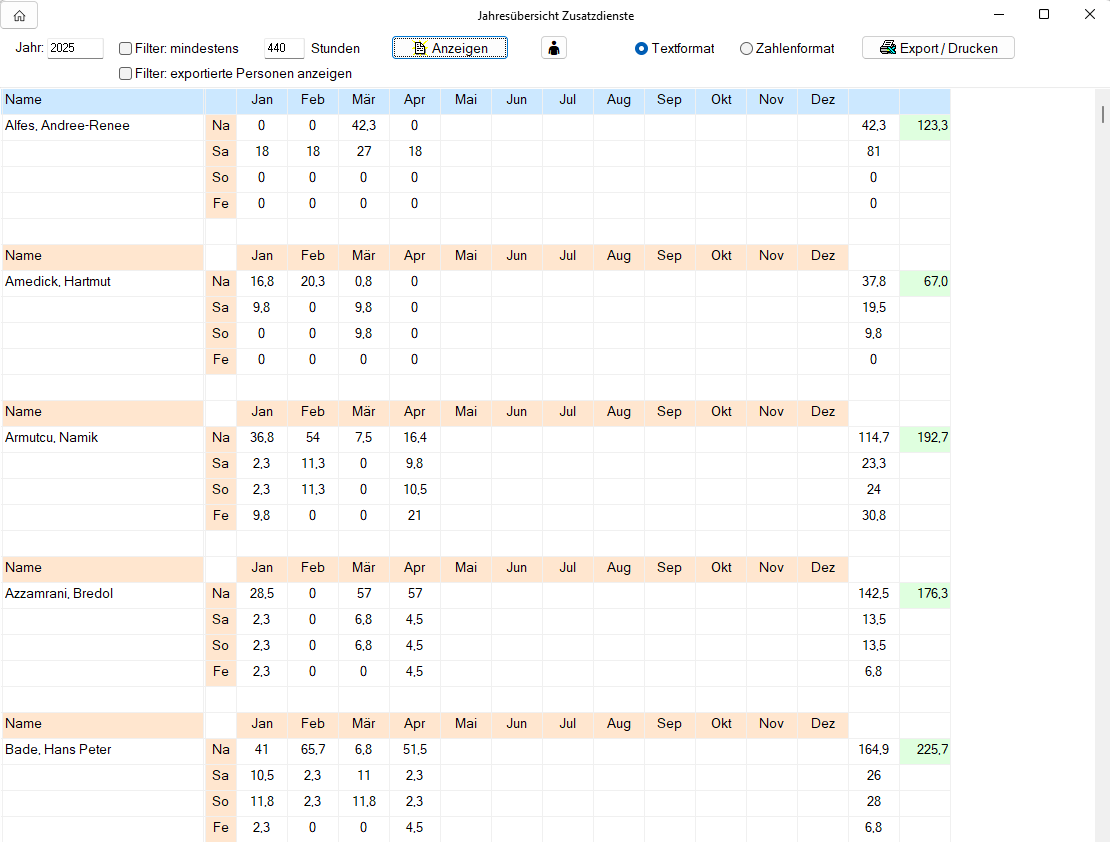Click the home icon button
The image size is (1110, 842).
point(19,15)
